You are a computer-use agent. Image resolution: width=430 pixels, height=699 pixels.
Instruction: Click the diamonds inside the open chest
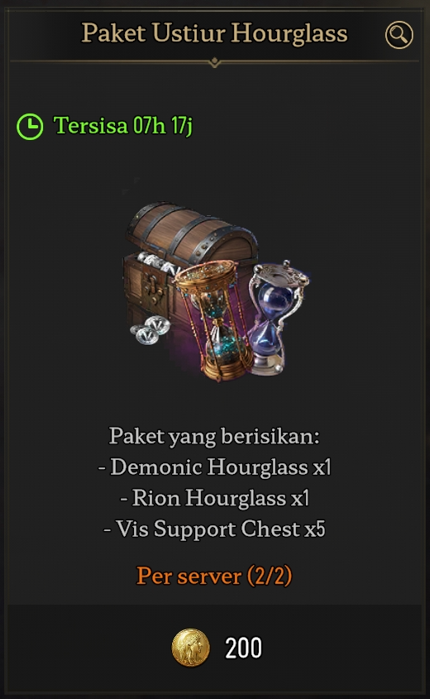[x=158, y=262]
